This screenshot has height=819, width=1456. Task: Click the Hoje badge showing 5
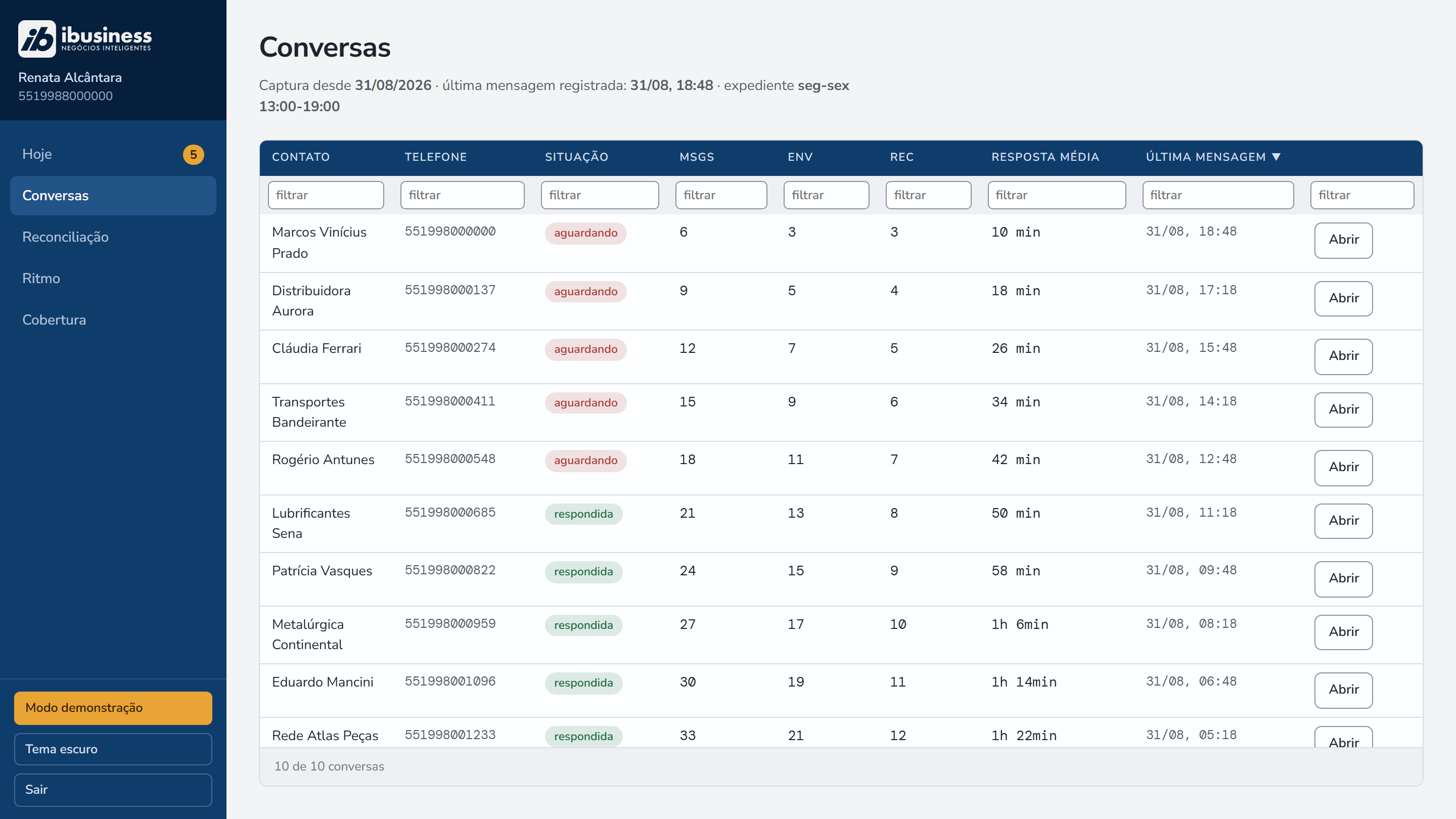pyautogui.click(x=193, y=154)
